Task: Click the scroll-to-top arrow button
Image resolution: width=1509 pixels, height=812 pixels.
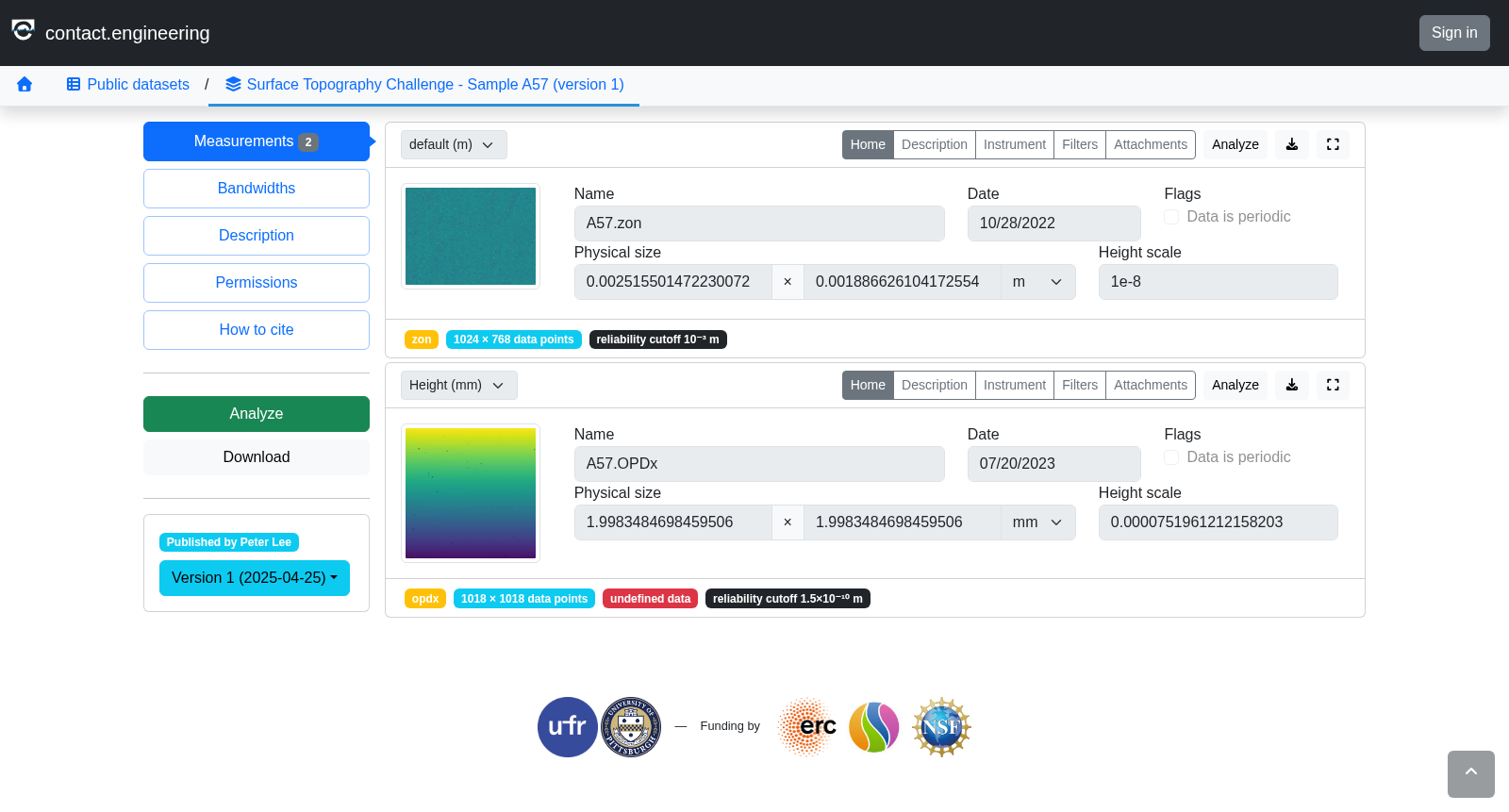Action: 1471,774
